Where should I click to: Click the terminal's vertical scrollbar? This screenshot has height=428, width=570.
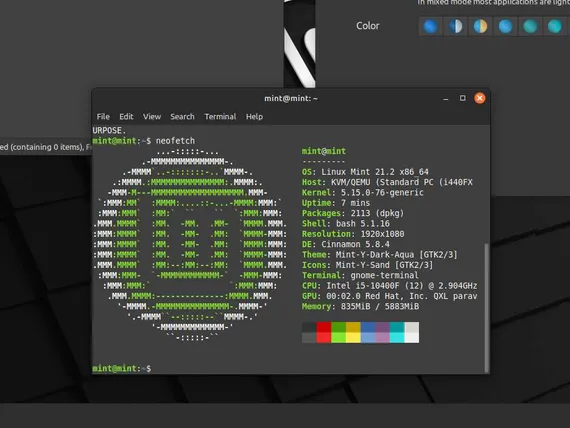[486, 308]
